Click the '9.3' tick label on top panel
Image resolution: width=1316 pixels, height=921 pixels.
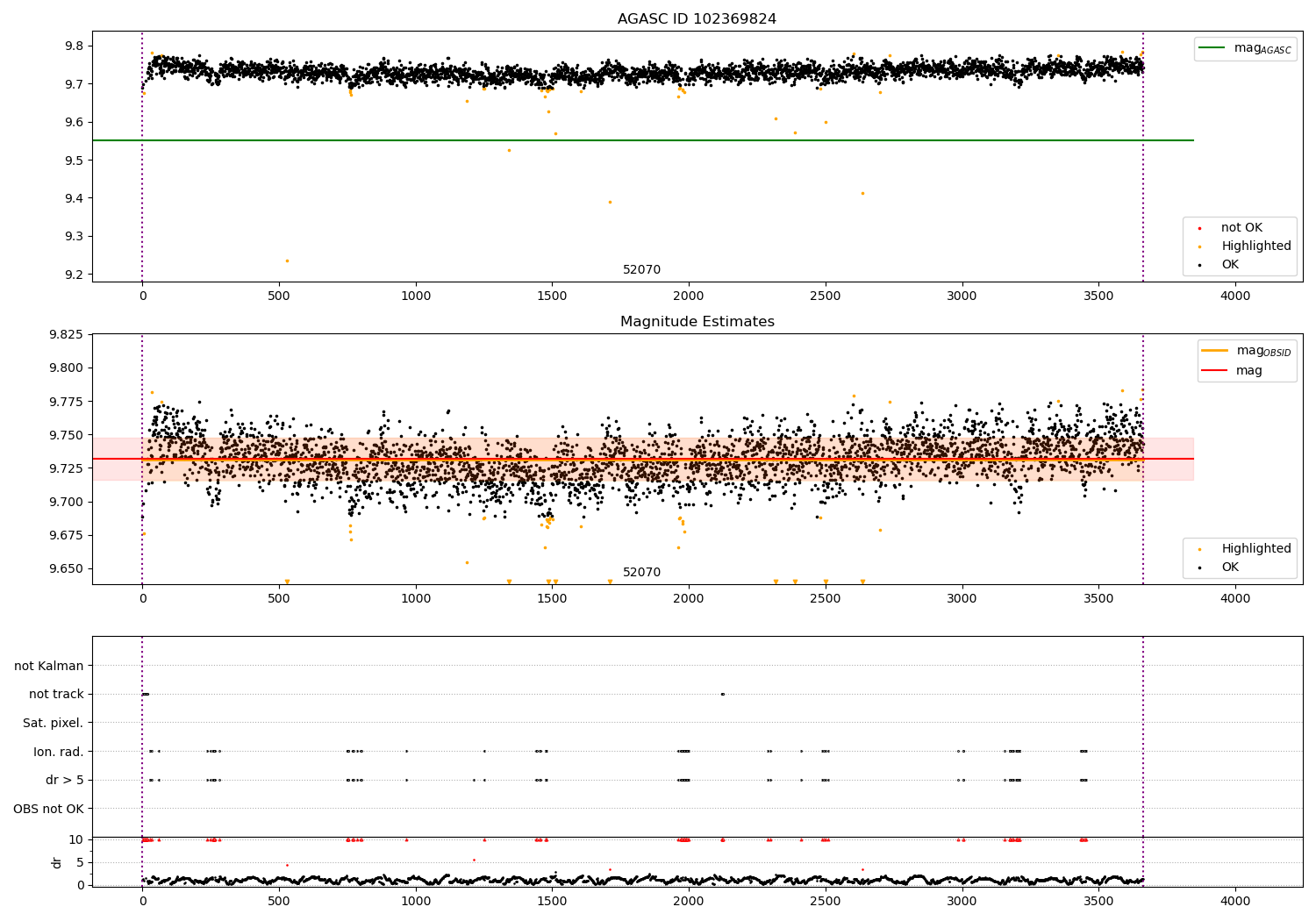coord(74,236)
